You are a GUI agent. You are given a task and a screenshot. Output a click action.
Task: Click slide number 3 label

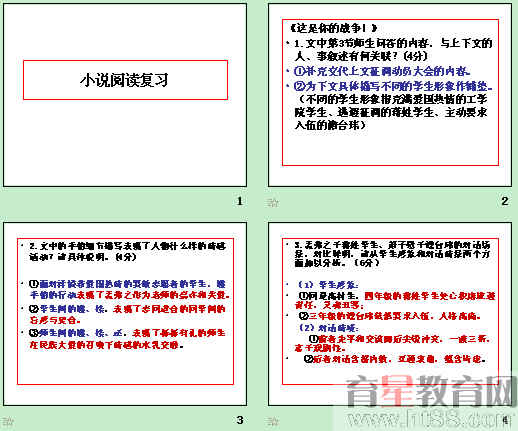240,420
